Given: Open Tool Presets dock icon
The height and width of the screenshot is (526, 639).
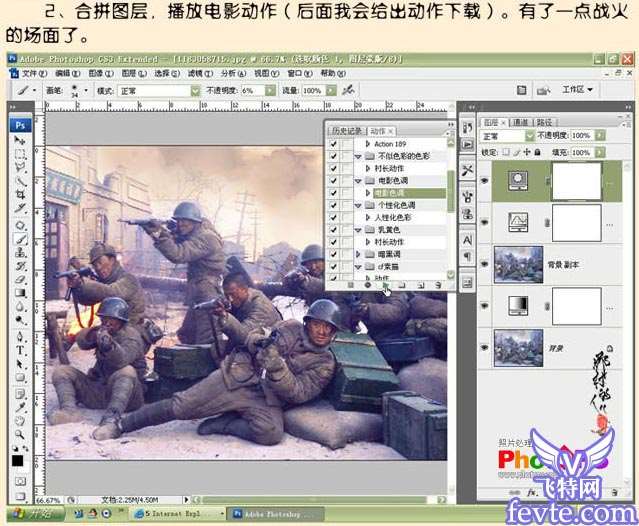Looking at the screenshot, I should (467, 170).
